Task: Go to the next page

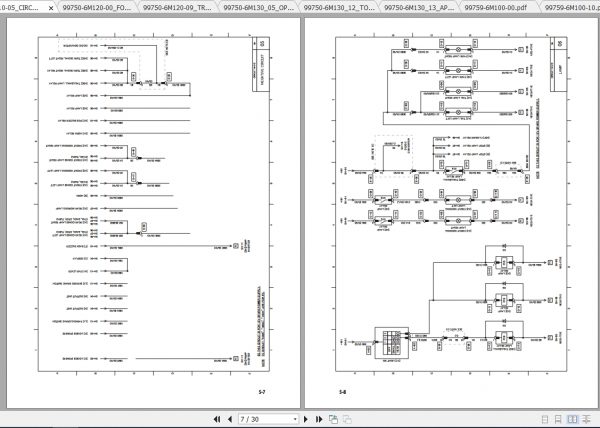Action: (x=305, y=419)
